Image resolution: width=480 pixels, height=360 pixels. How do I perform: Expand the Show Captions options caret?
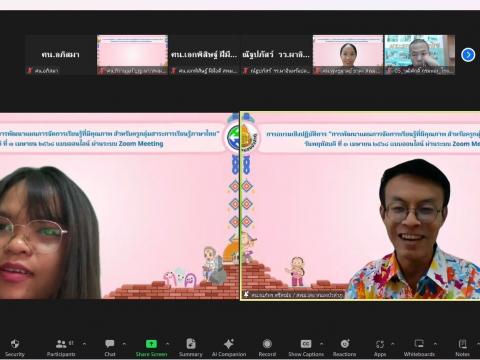tap(321, 344)
